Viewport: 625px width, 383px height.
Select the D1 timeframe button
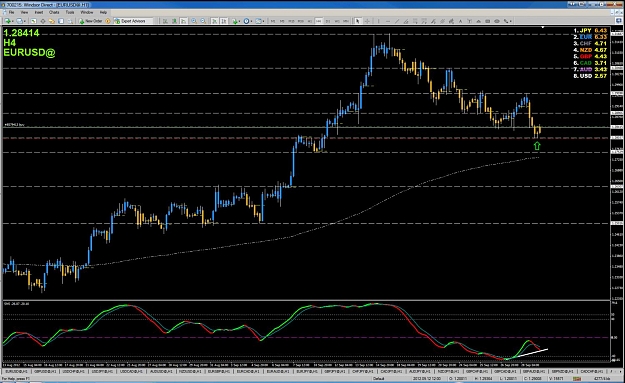click(328, 21)
